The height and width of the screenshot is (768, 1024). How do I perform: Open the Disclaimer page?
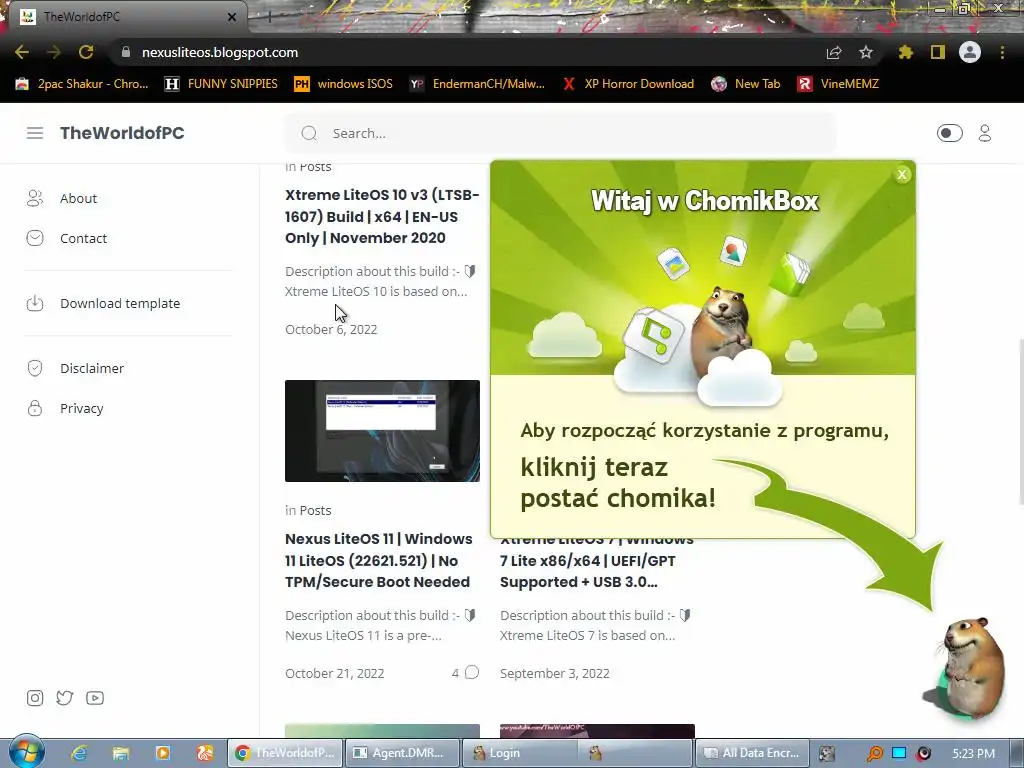(92, 368)
